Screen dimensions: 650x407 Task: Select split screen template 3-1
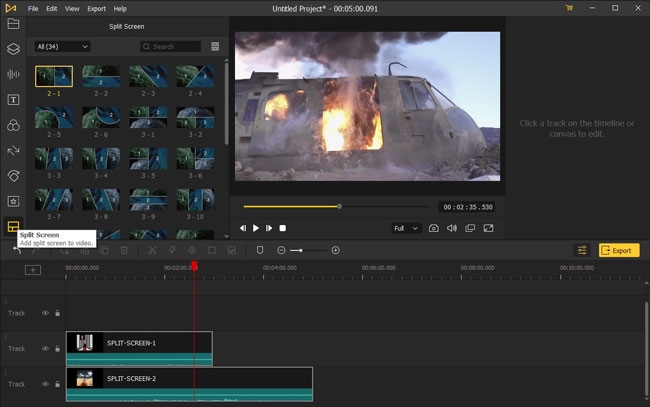[x=148, y=117]
